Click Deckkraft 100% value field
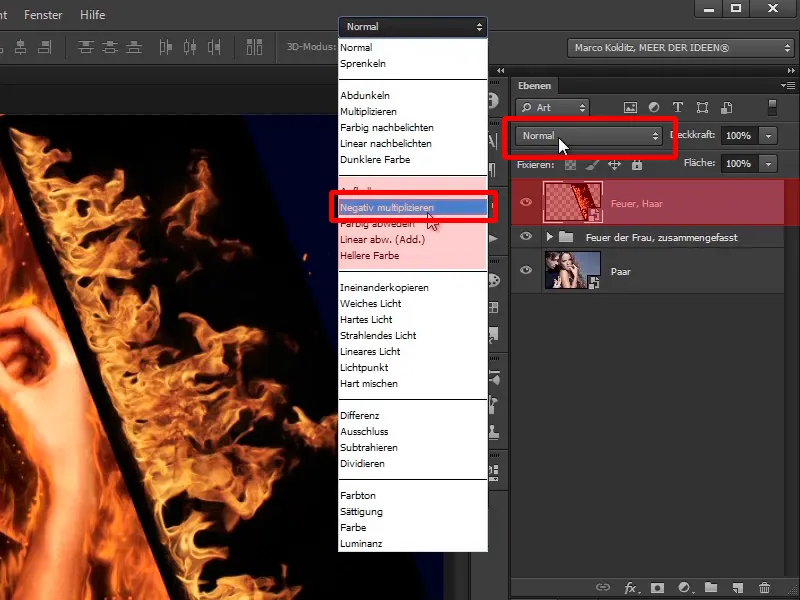800x600 pixels. click(x=739, y=136)
